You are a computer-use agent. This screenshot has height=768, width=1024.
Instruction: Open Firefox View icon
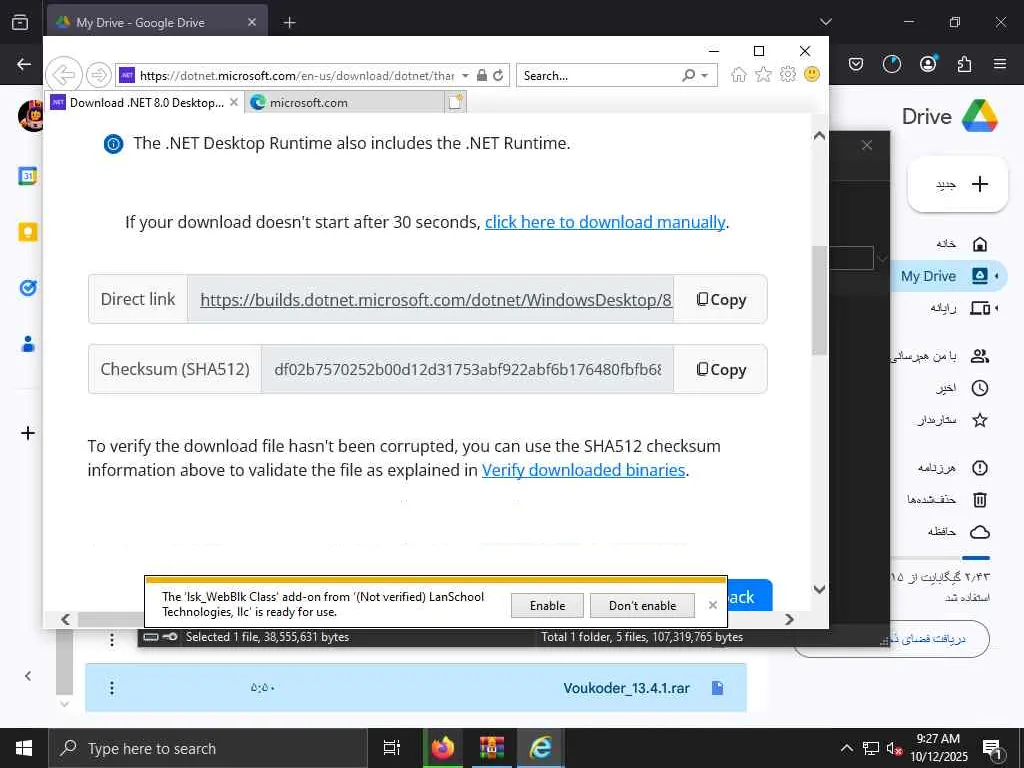coord(20,22)
